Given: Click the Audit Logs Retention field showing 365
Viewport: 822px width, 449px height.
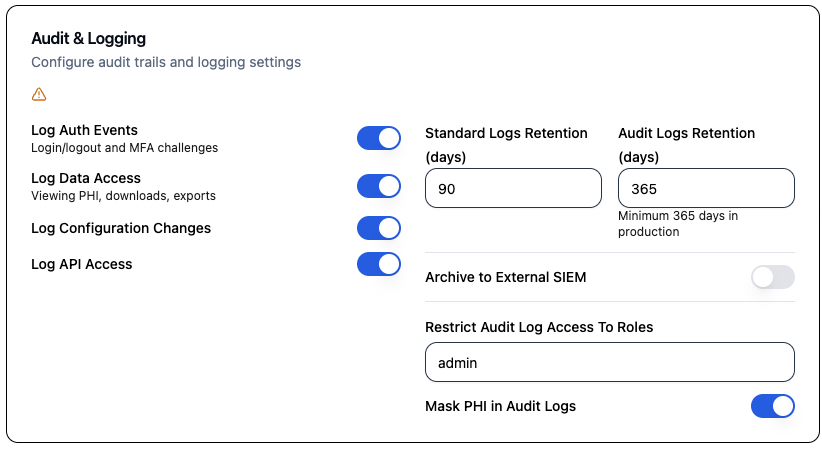Looking at the screenshot, I should coord(706,188).
